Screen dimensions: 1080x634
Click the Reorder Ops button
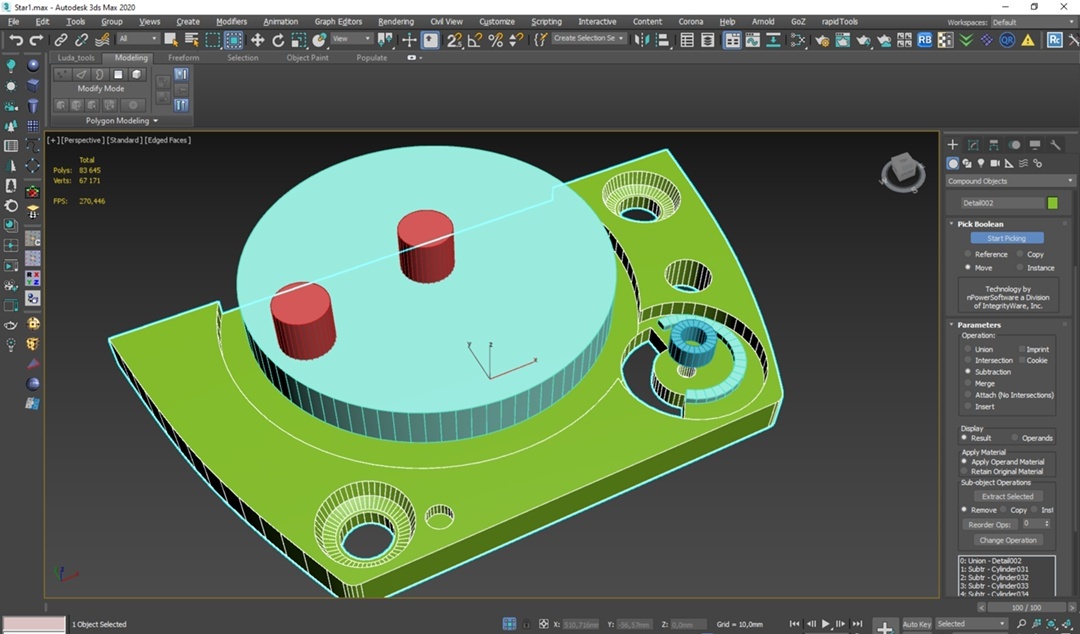989,524
